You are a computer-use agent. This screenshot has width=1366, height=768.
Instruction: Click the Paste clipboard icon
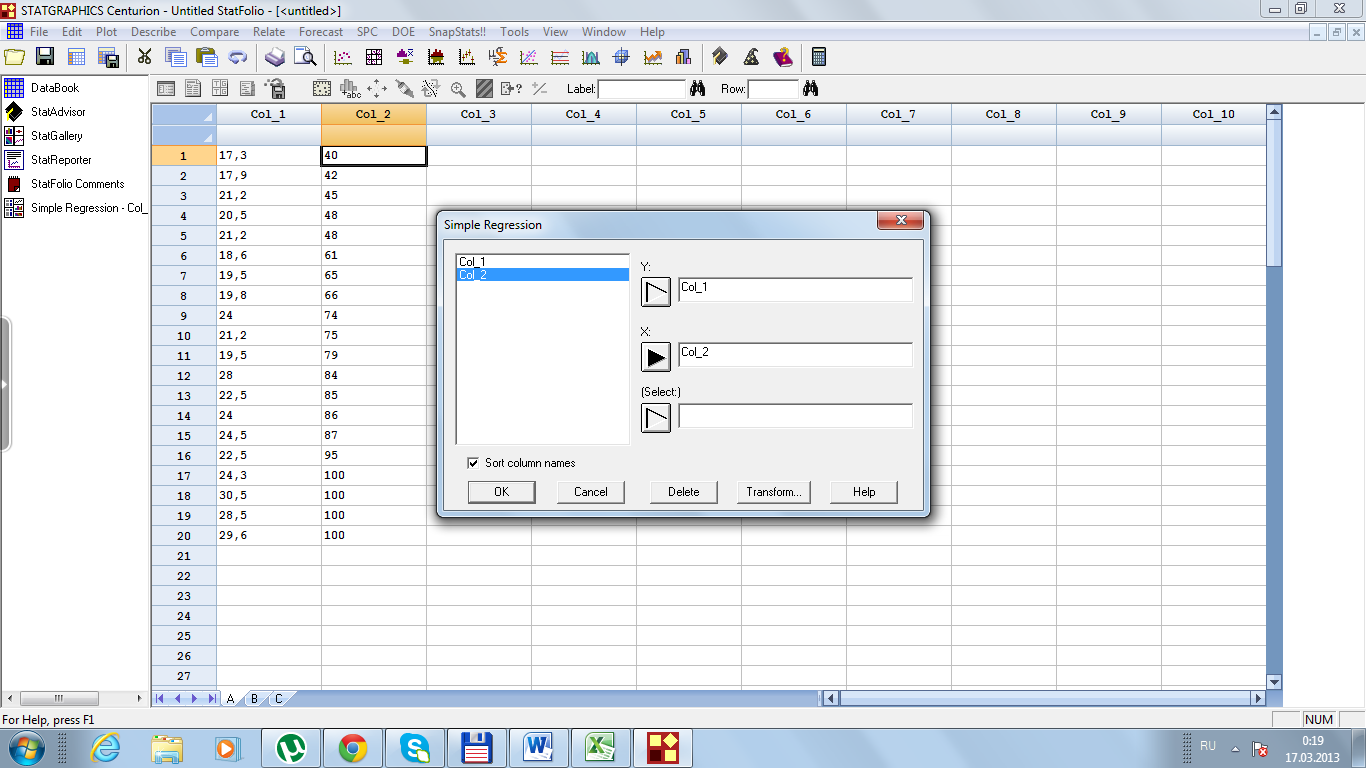click(x=206, y=57)
